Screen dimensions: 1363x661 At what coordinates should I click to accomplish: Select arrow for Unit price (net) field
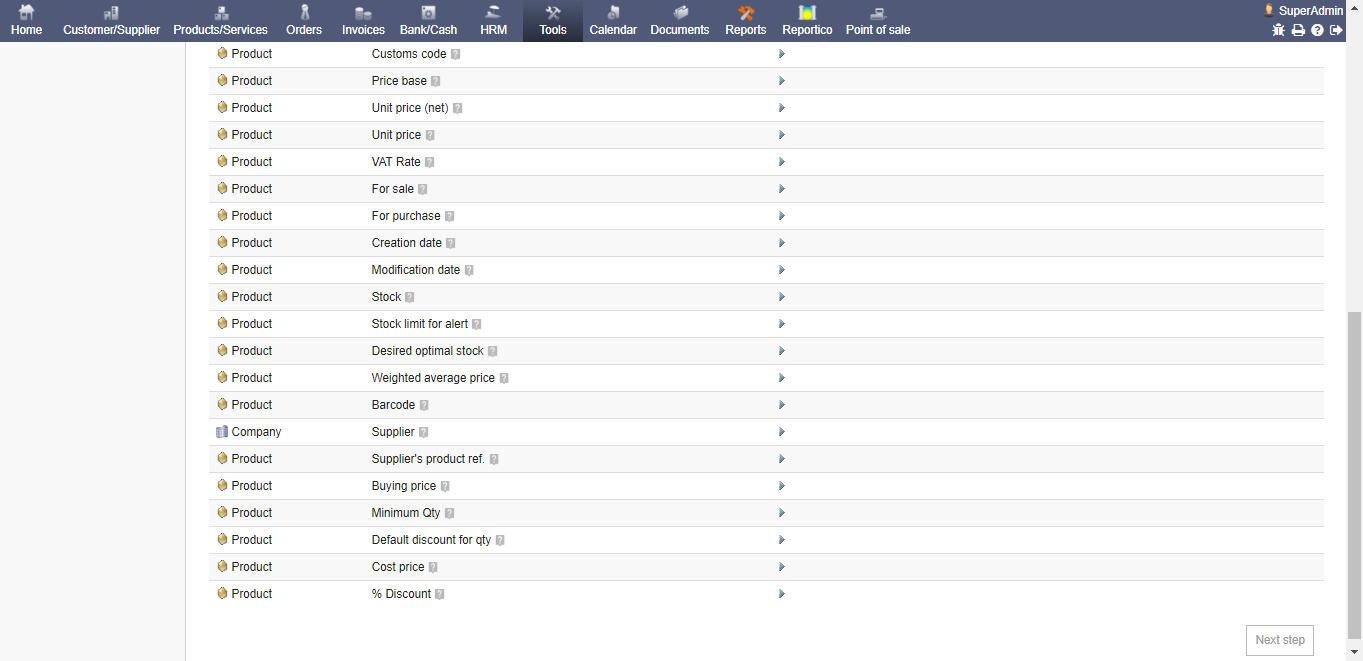coord(782,108)
